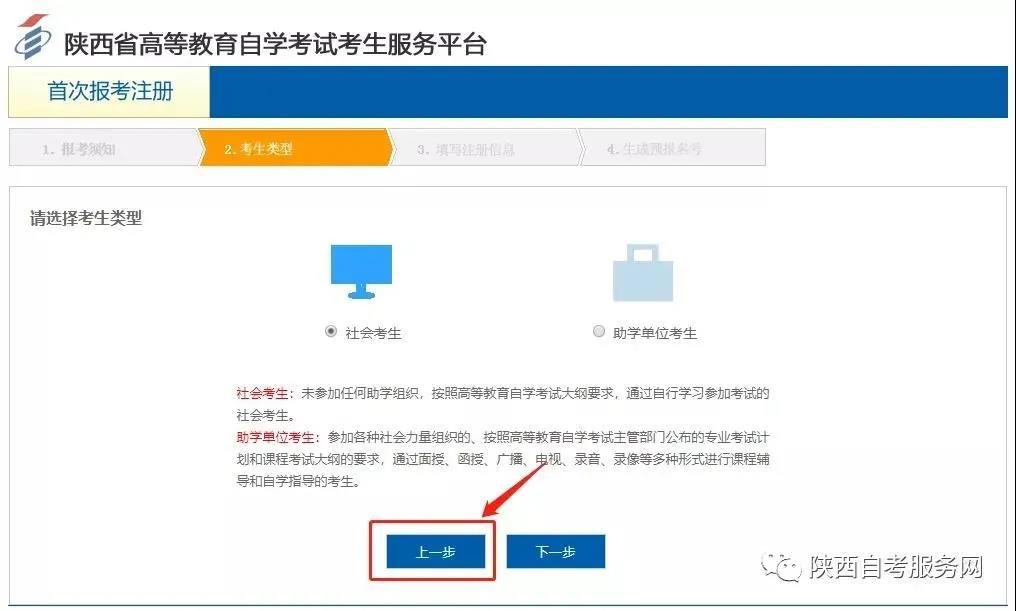The image size is (1016, 611).
Task: Open the 首次报考注册 tab
Action: click(110, 91)
